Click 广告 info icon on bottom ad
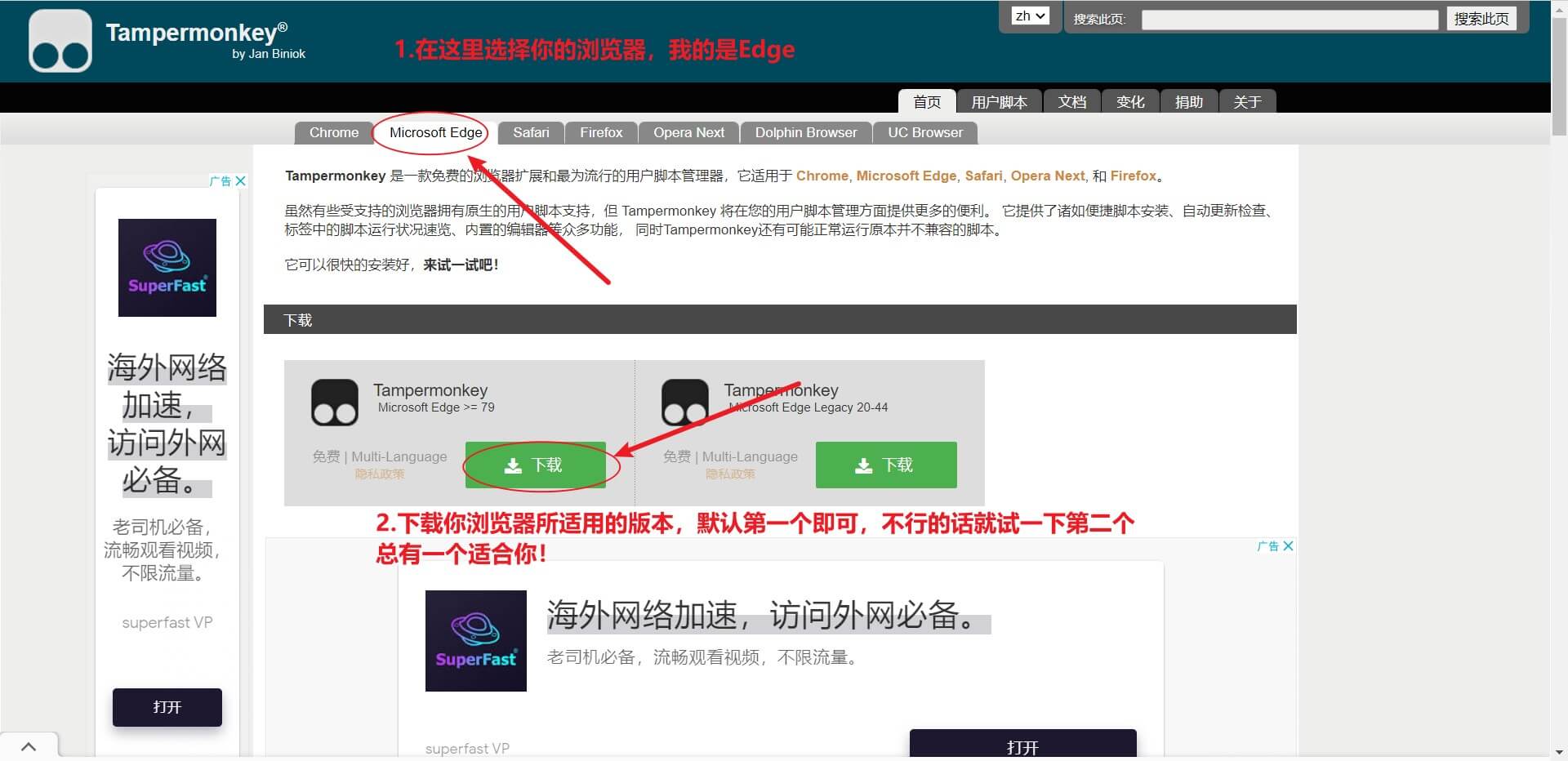The image size is (1568, 761). point(1268,545)
